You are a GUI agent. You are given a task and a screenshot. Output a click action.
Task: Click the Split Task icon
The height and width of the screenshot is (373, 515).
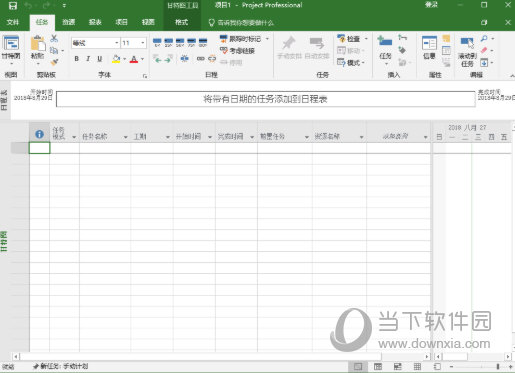coord(184,59)
